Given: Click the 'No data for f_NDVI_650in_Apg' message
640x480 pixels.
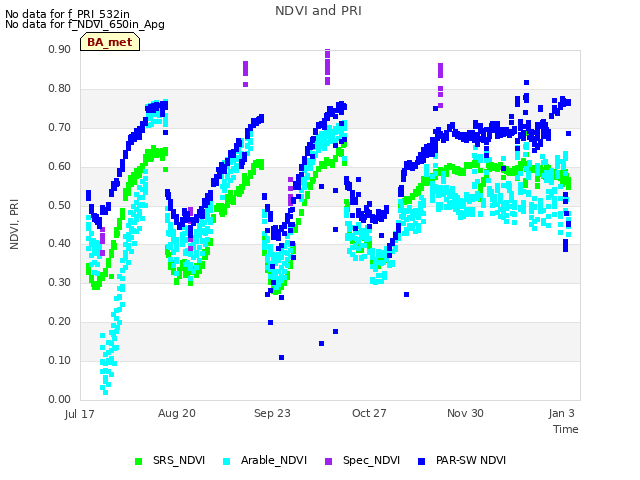Looking at the screenshot, I should coord(85,24).
